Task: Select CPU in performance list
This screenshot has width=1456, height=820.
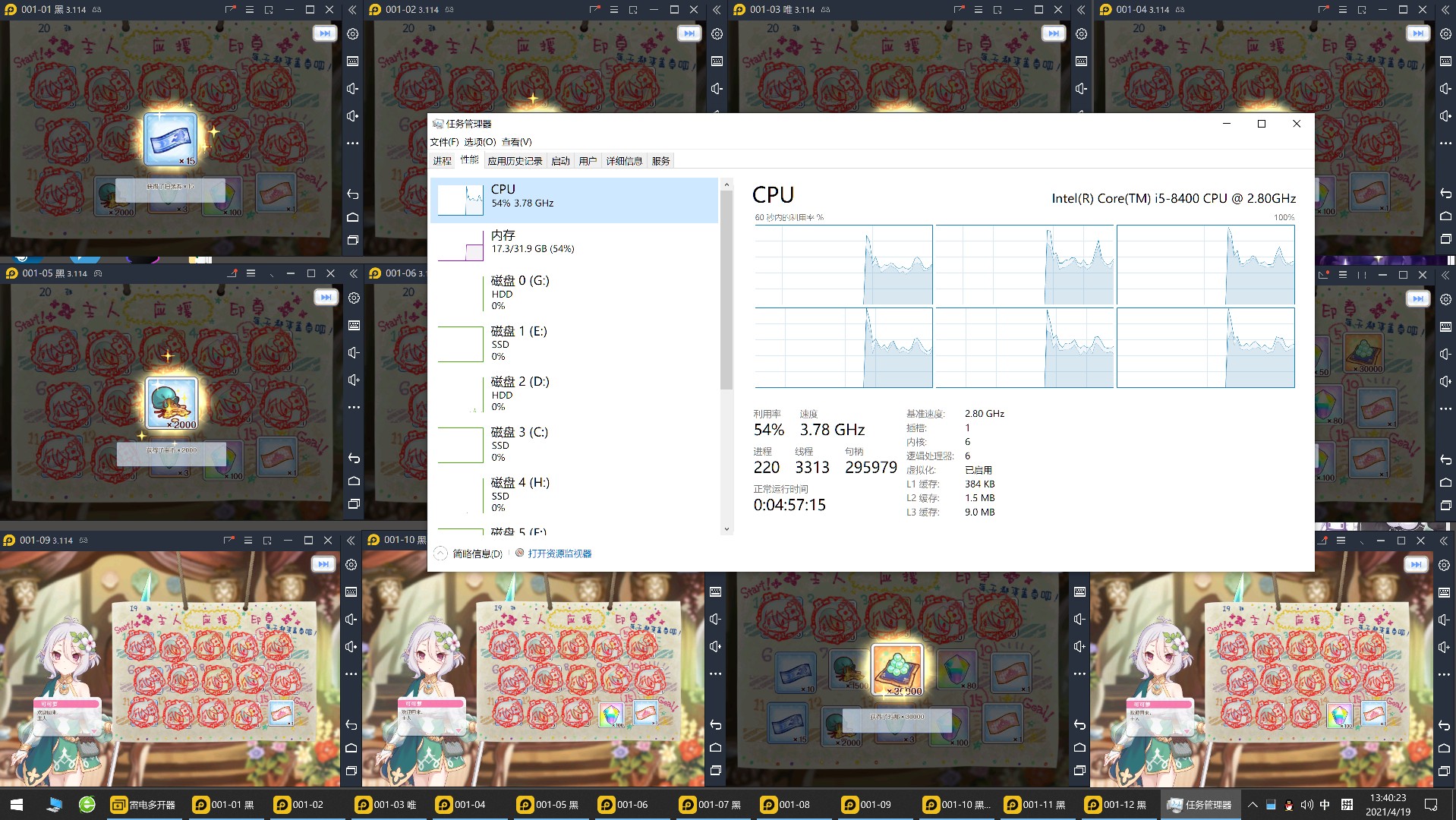Action: 574,200
